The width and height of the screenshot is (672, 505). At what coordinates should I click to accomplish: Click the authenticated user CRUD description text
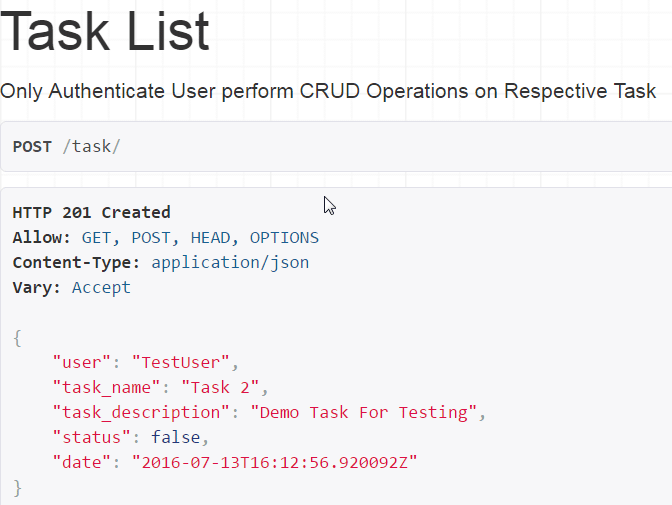pyautogui.click(x=328, y=91)
